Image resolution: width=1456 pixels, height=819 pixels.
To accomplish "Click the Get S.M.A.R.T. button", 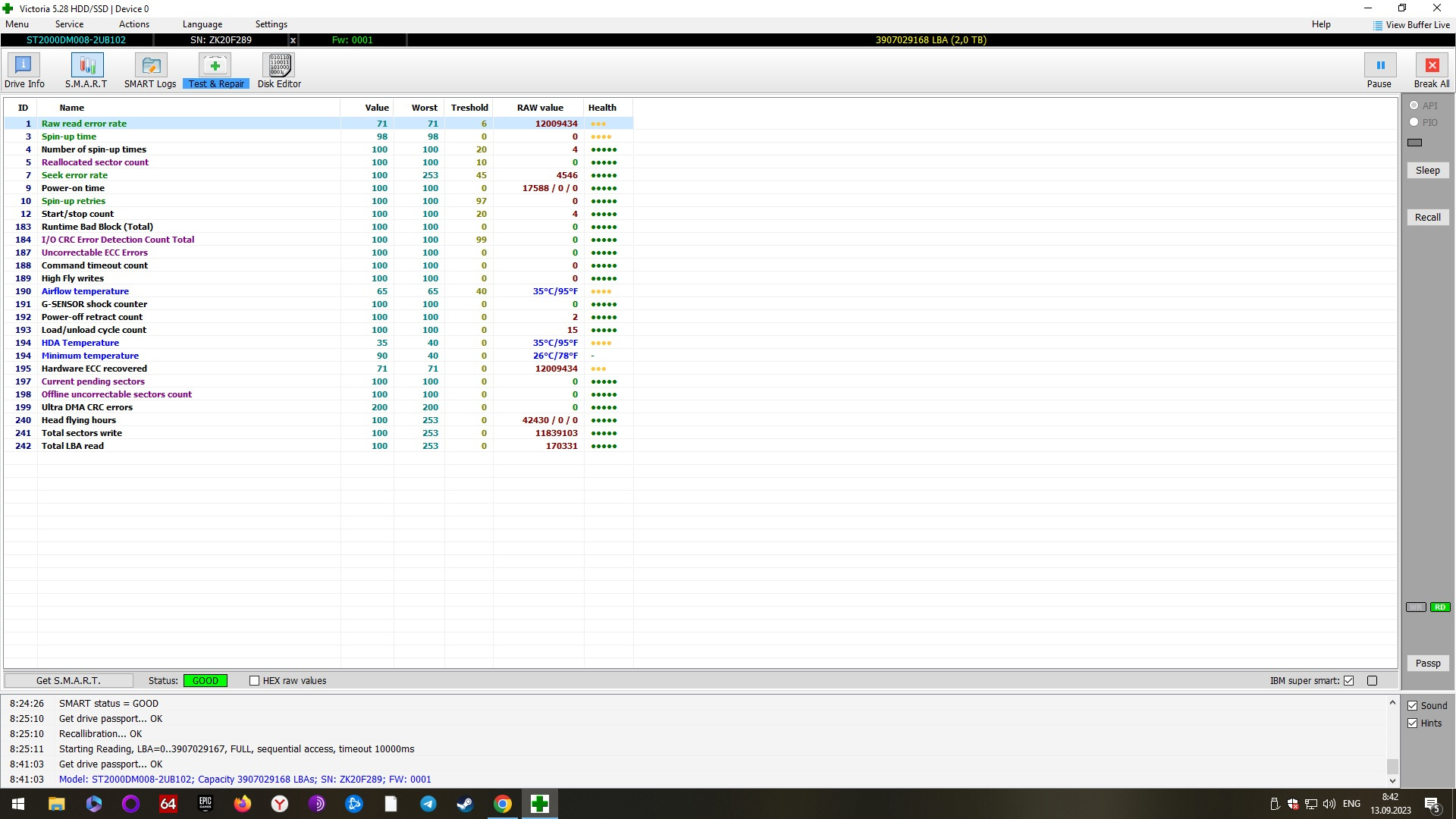I will pyautogui.click(x=68, y=680).
